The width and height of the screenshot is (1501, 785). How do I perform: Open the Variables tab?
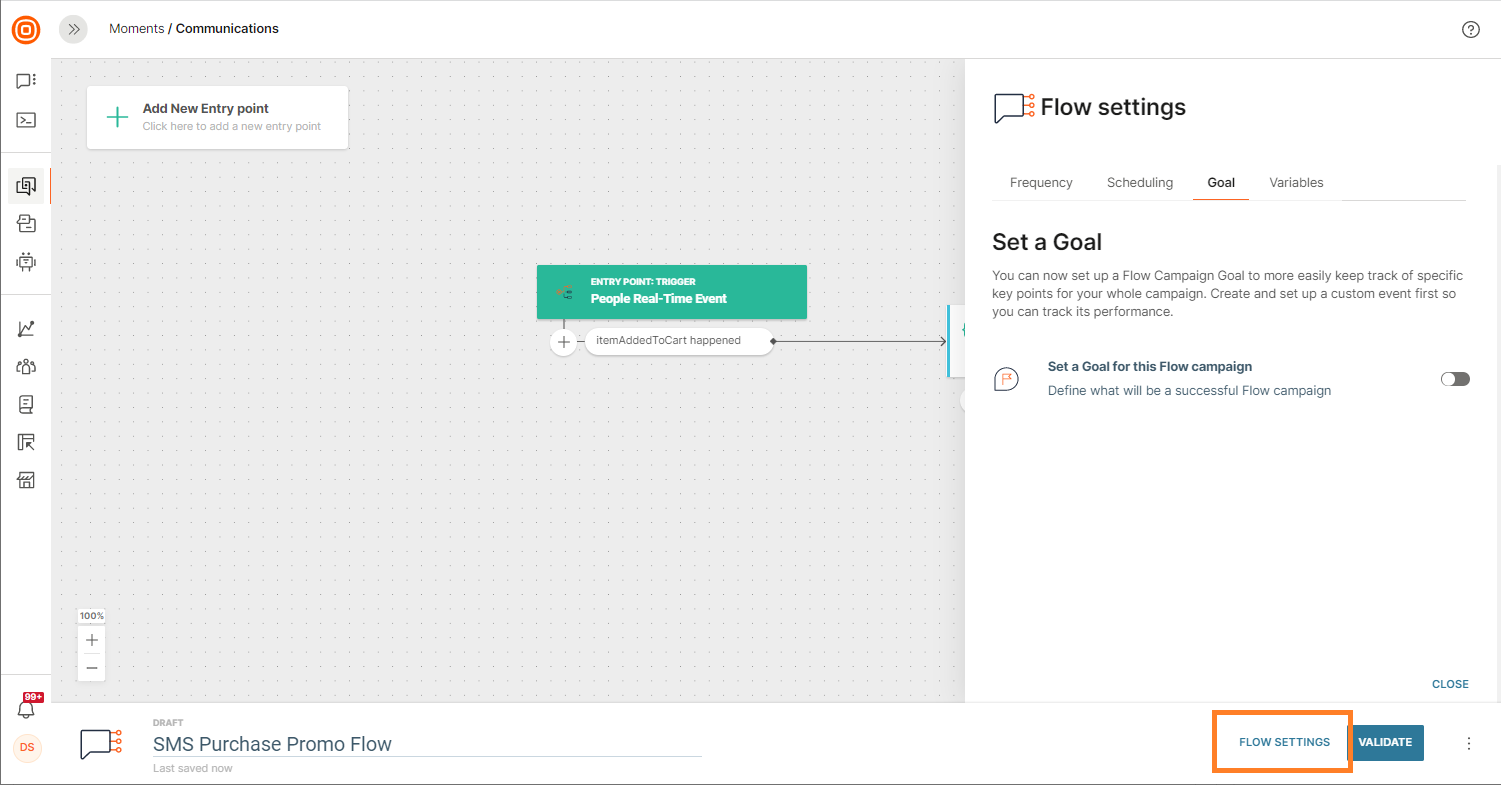[x=1296, y=183]
